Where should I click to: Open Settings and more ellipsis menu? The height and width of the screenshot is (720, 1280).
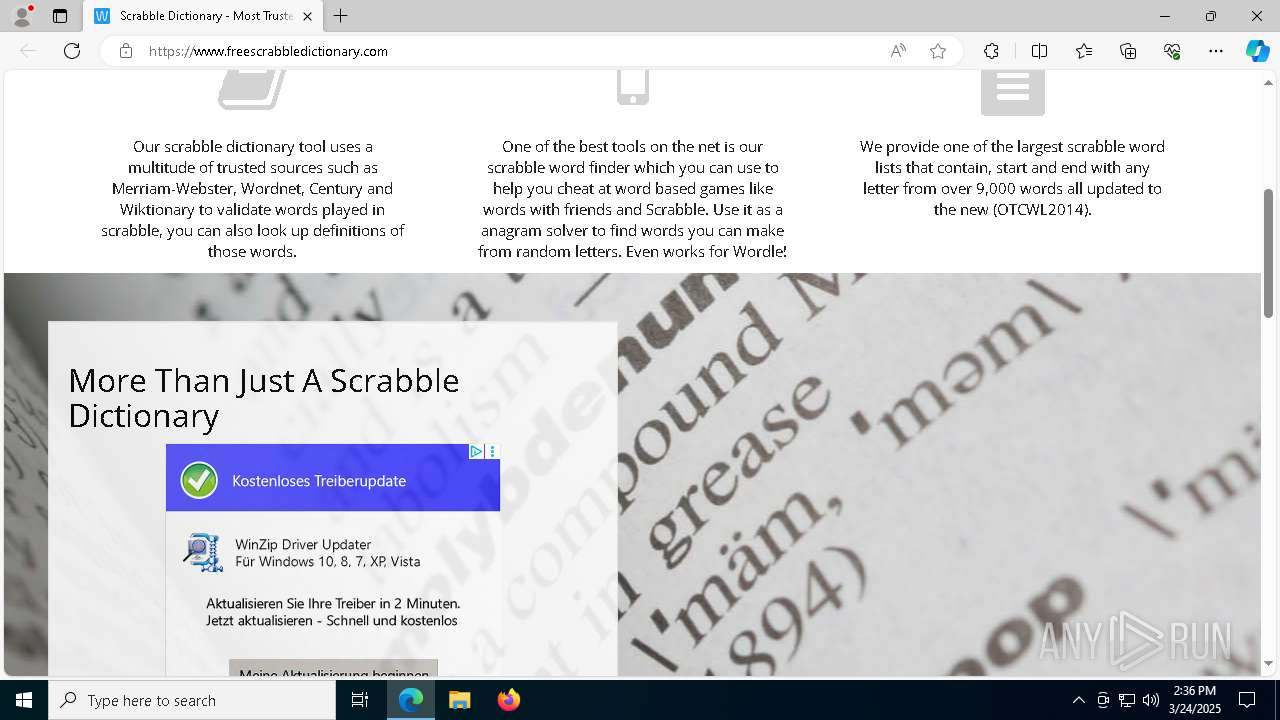(x=1216, y=51)
